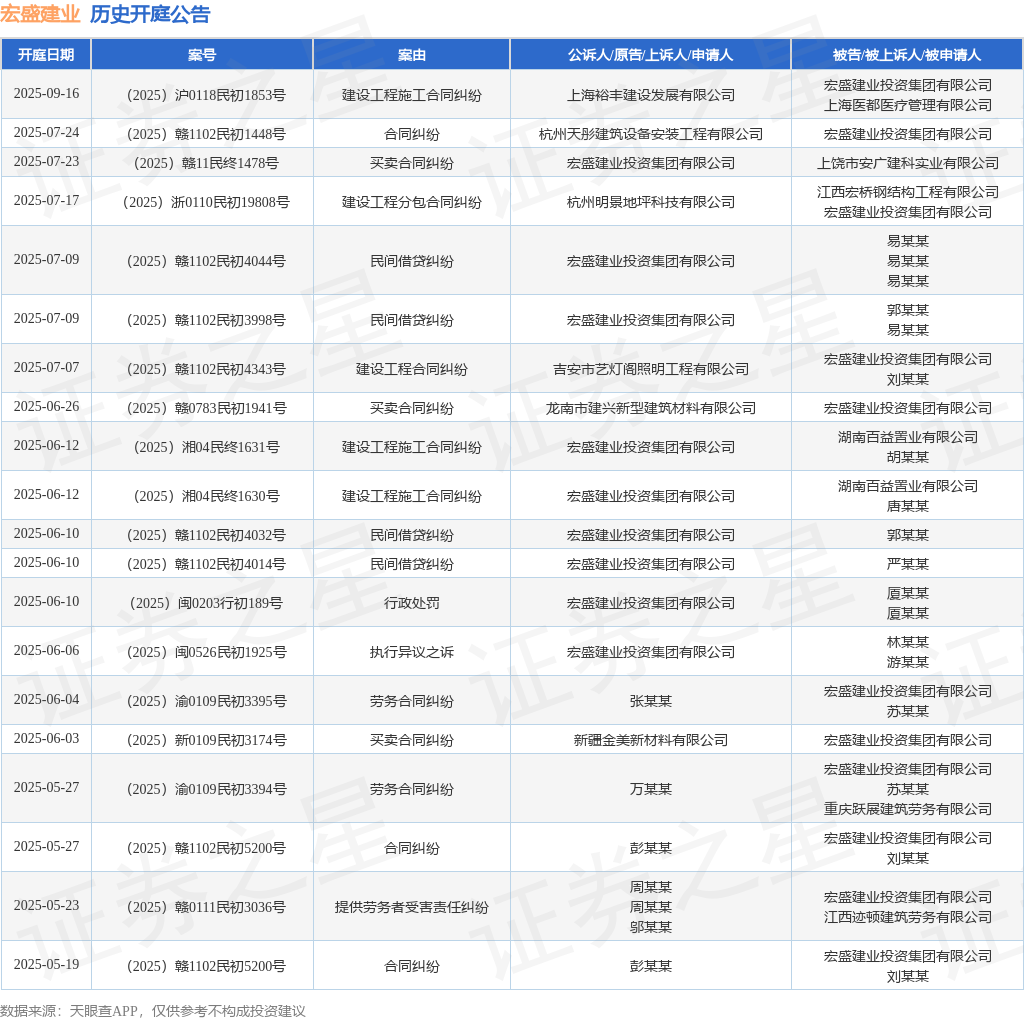This screenshot has height=1020, width=1024.
Task: Click plaintiff 龙南市建兴新型建筑材料有限公司
Action: coord(650,408)
